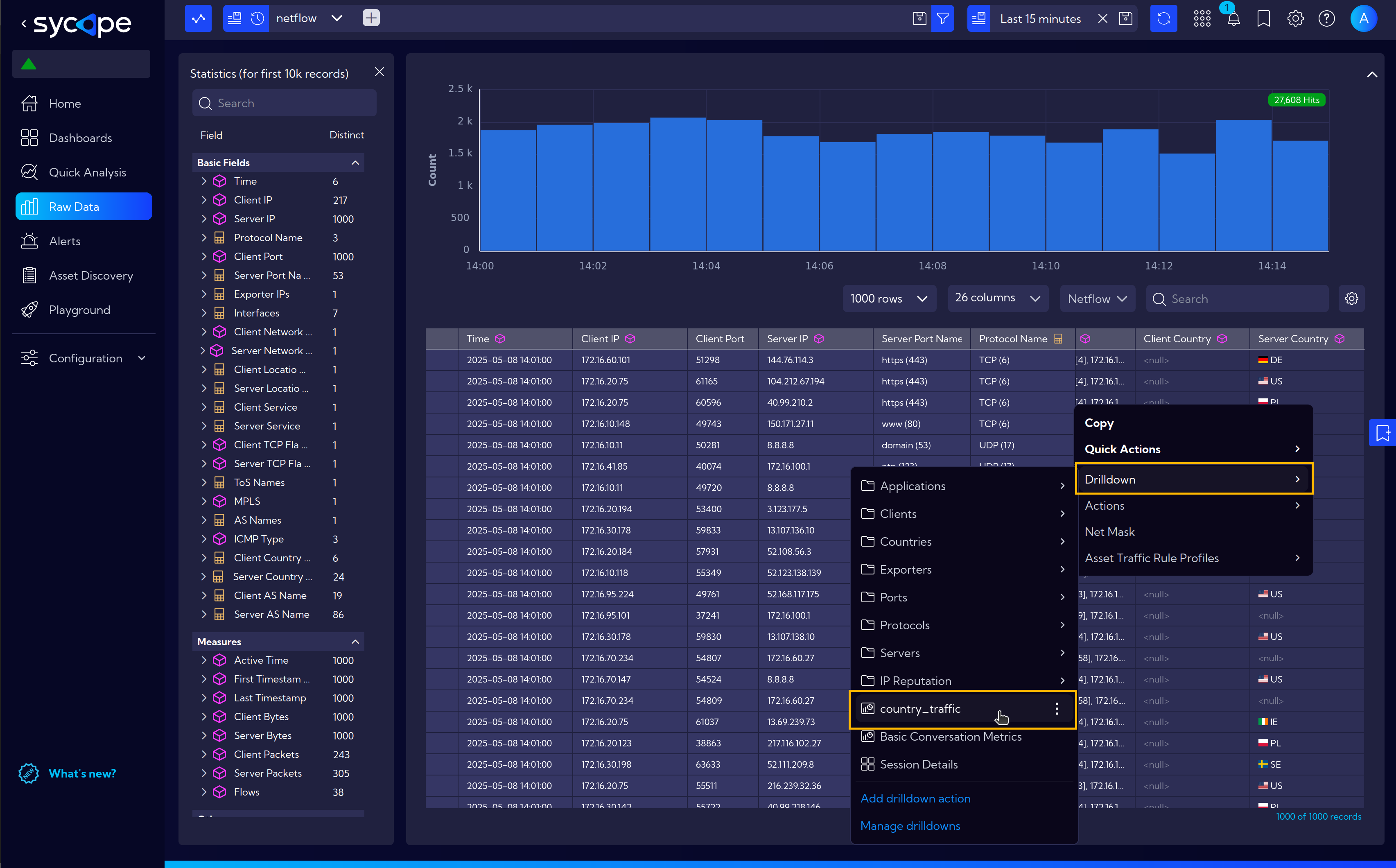1396x868 pixels.
Task: Clear the Last 15 minutes time range
Action: (1103, 18)
